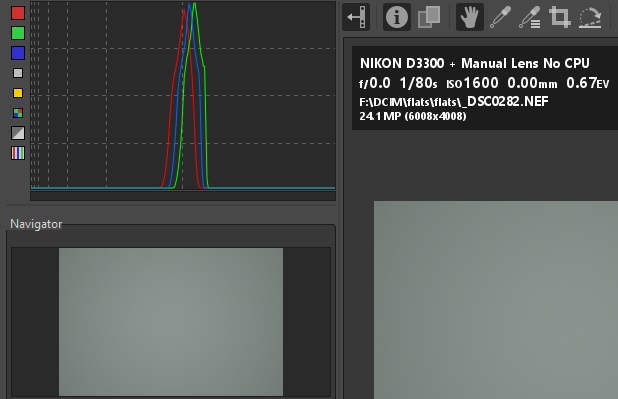Image resolution: width=618 pixels, height=399 pixels.
Task: Toggle the green histogram channel
Action: click(x=18, y=33)
